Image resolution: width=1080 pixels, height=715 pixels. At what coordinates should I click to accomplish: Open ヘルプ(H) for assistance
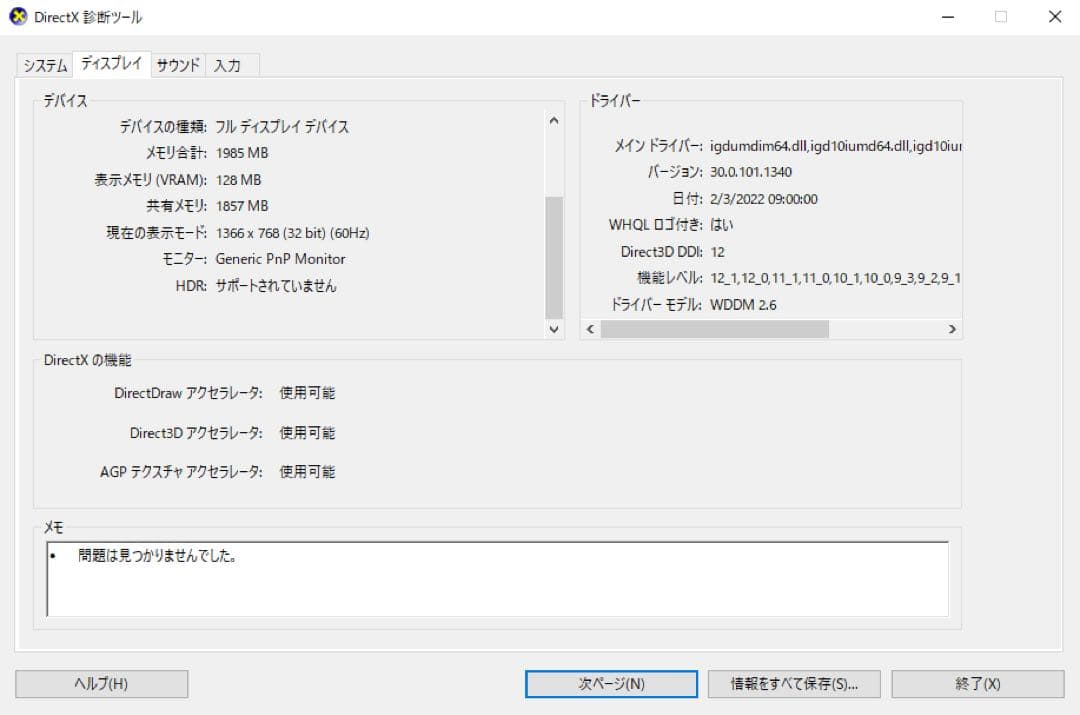[x=101, y=684]
